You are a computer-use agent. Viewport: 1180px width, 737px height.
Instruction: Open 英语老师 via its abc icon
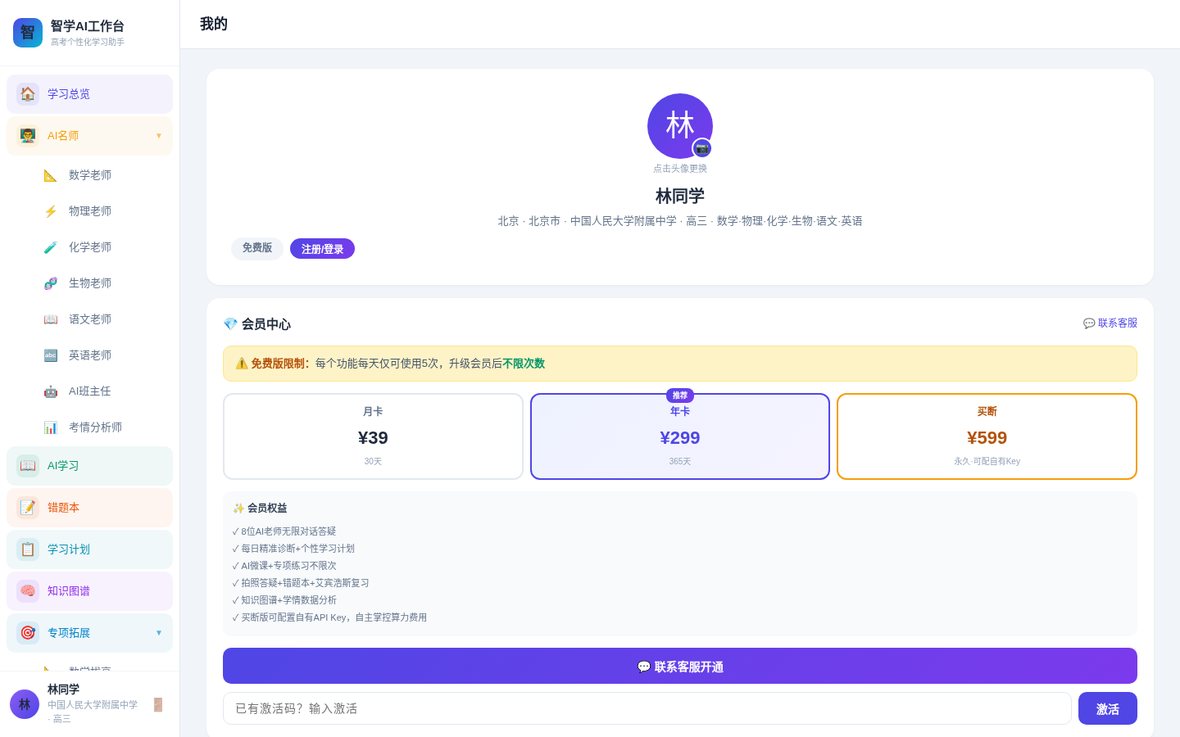50,355
